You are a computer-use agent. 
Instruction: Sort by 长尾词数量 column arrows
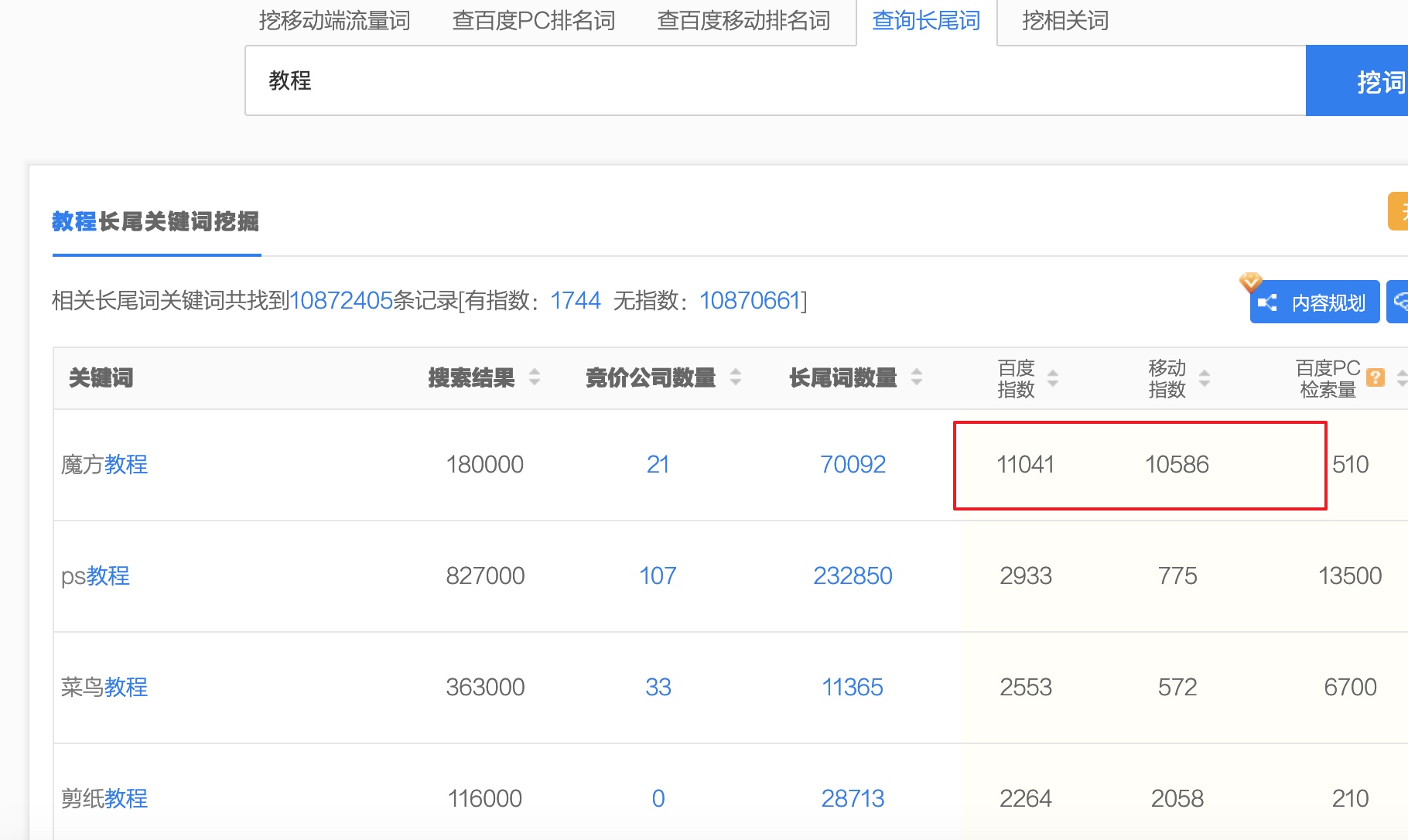917,377
